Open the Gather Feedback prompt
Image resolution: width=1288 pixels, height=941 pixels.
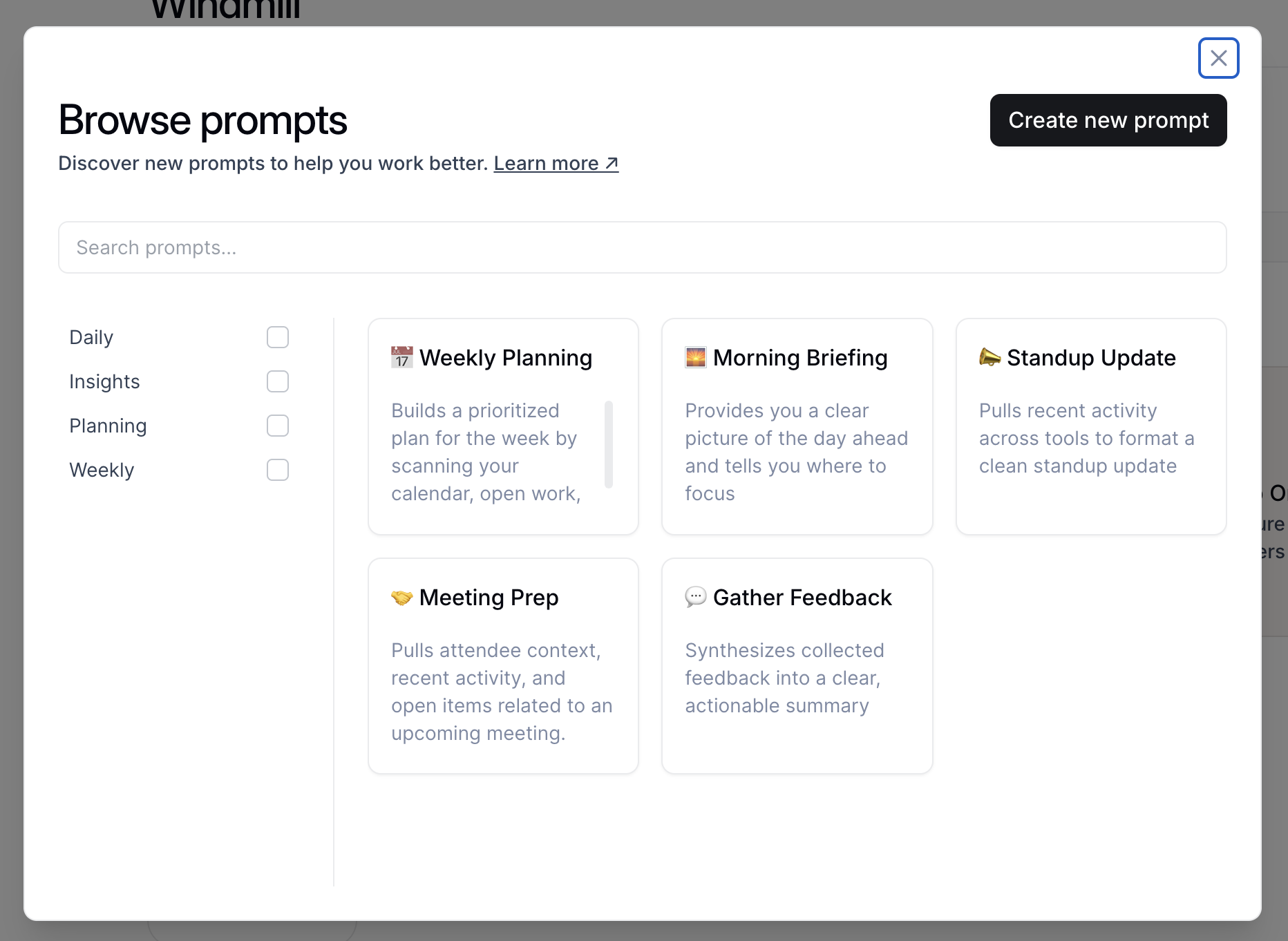click(797, 665)
